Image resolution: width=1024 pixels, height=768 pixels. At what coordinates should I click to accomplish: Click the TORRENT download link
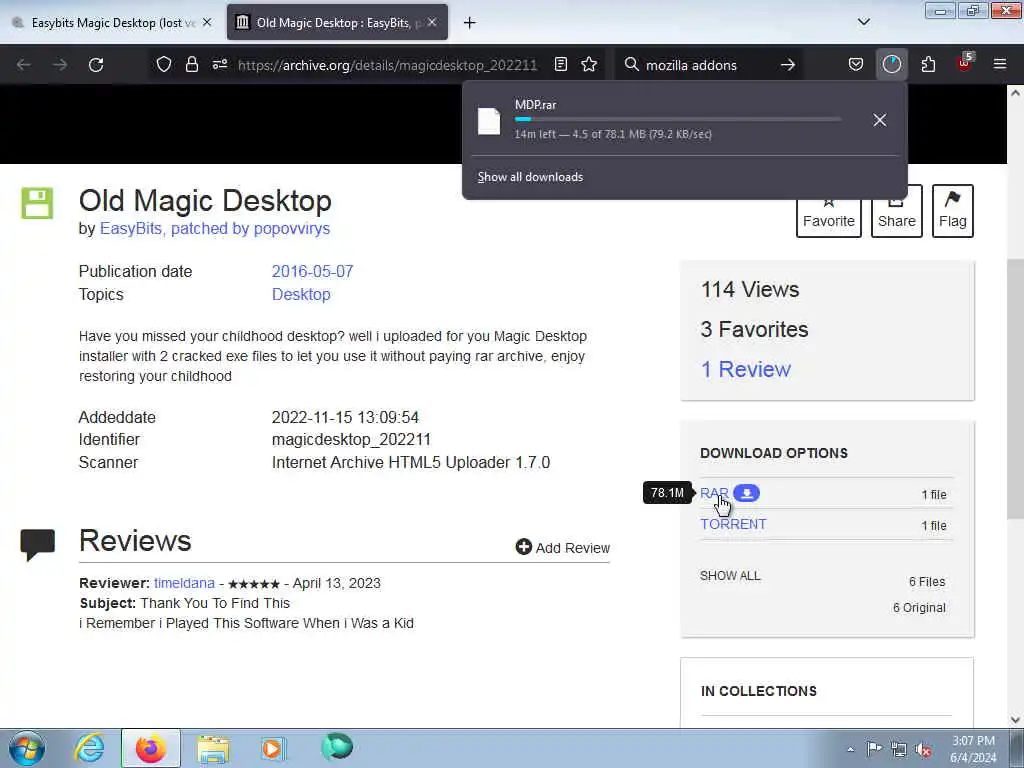tap(733, 524)
